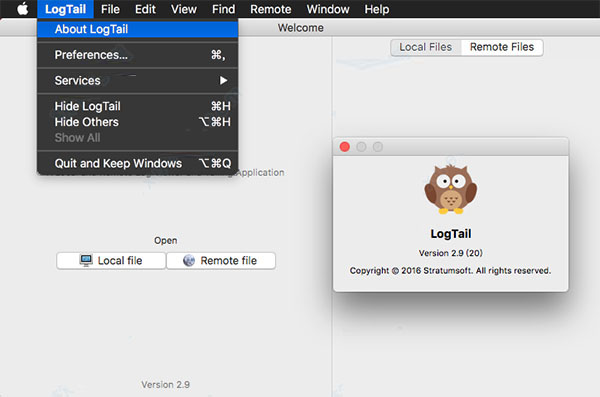The image size is (600, 397).
Task: Open the View menu
Action: click(x=184, y=9)
